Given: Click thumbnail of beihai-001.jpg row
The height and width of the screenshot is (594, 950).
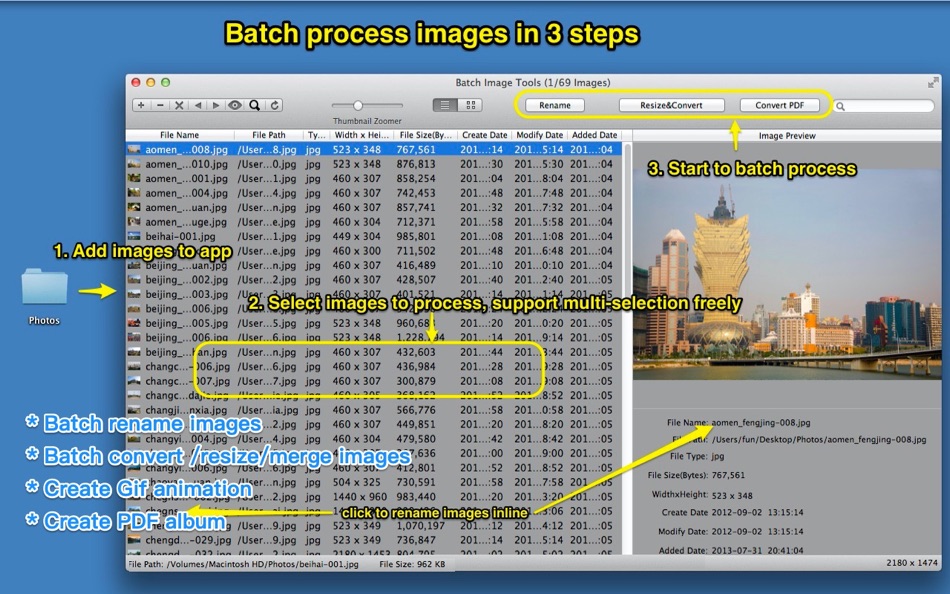Looking at the screenshot, I should click(x=134, y=236).
